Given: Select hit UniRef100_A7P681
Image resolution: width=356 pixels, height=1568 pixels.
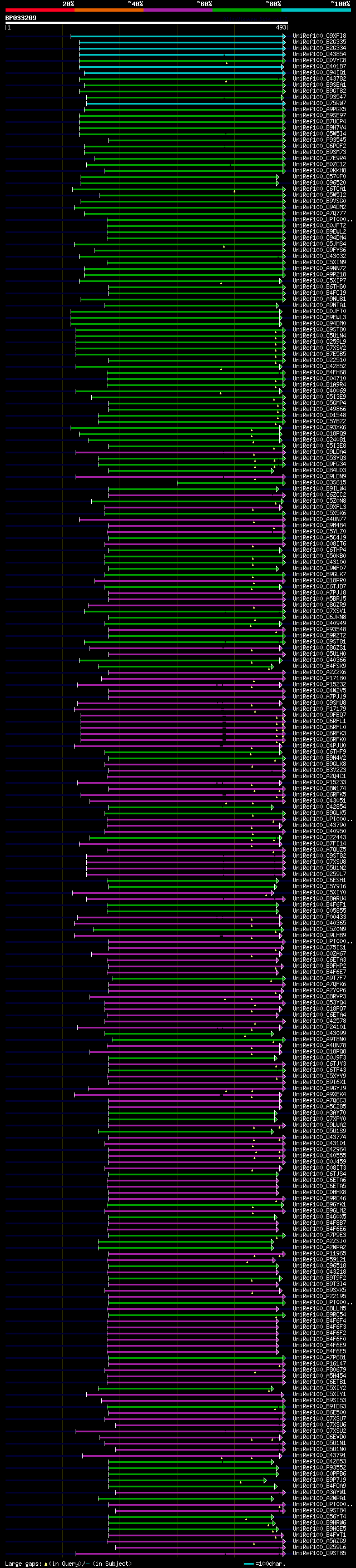Looking at the screenshot, I should tap(319, 1357).
